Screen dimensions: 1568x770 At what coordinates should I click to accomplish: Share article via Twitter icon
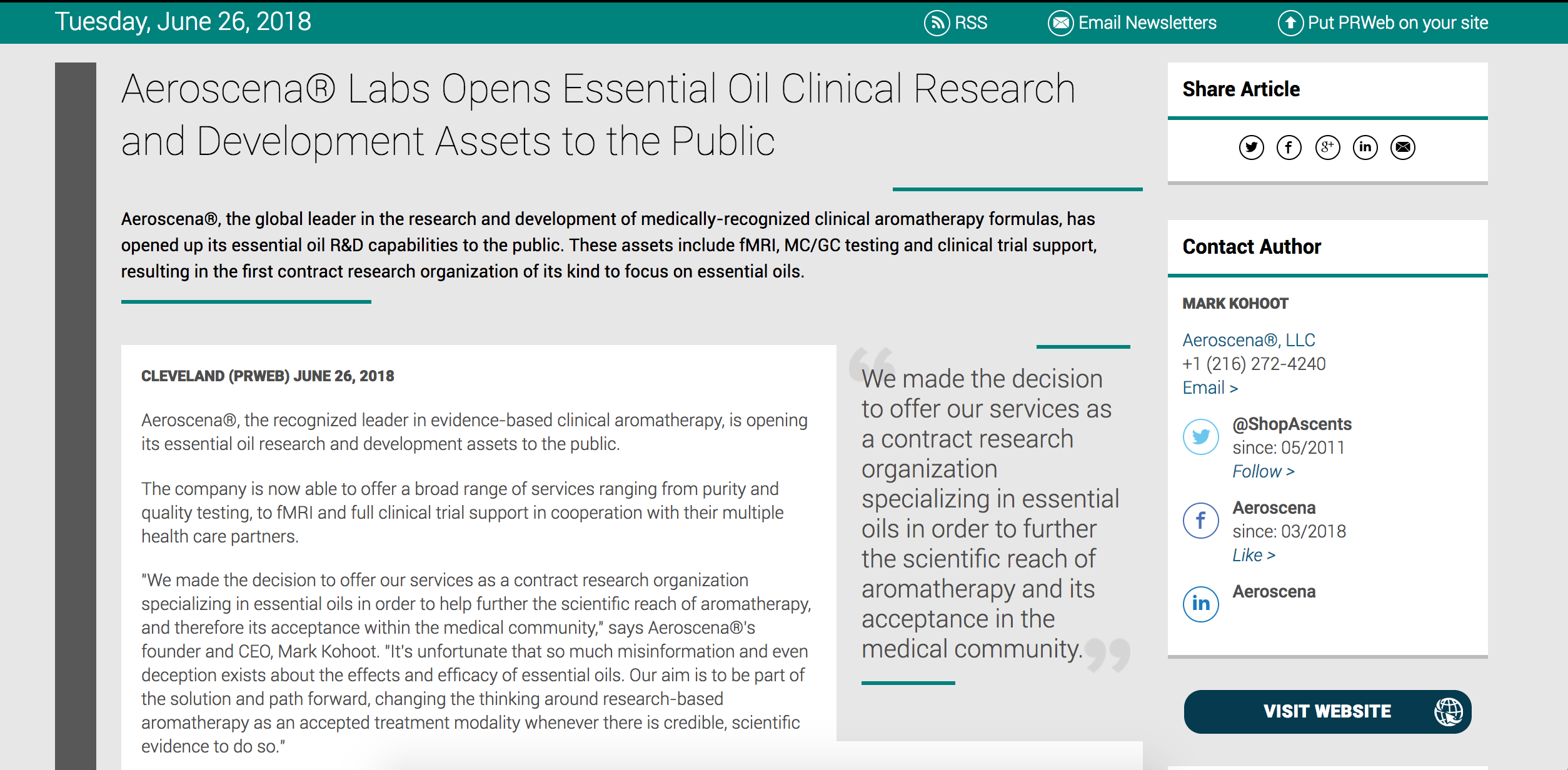point(1251,147)
